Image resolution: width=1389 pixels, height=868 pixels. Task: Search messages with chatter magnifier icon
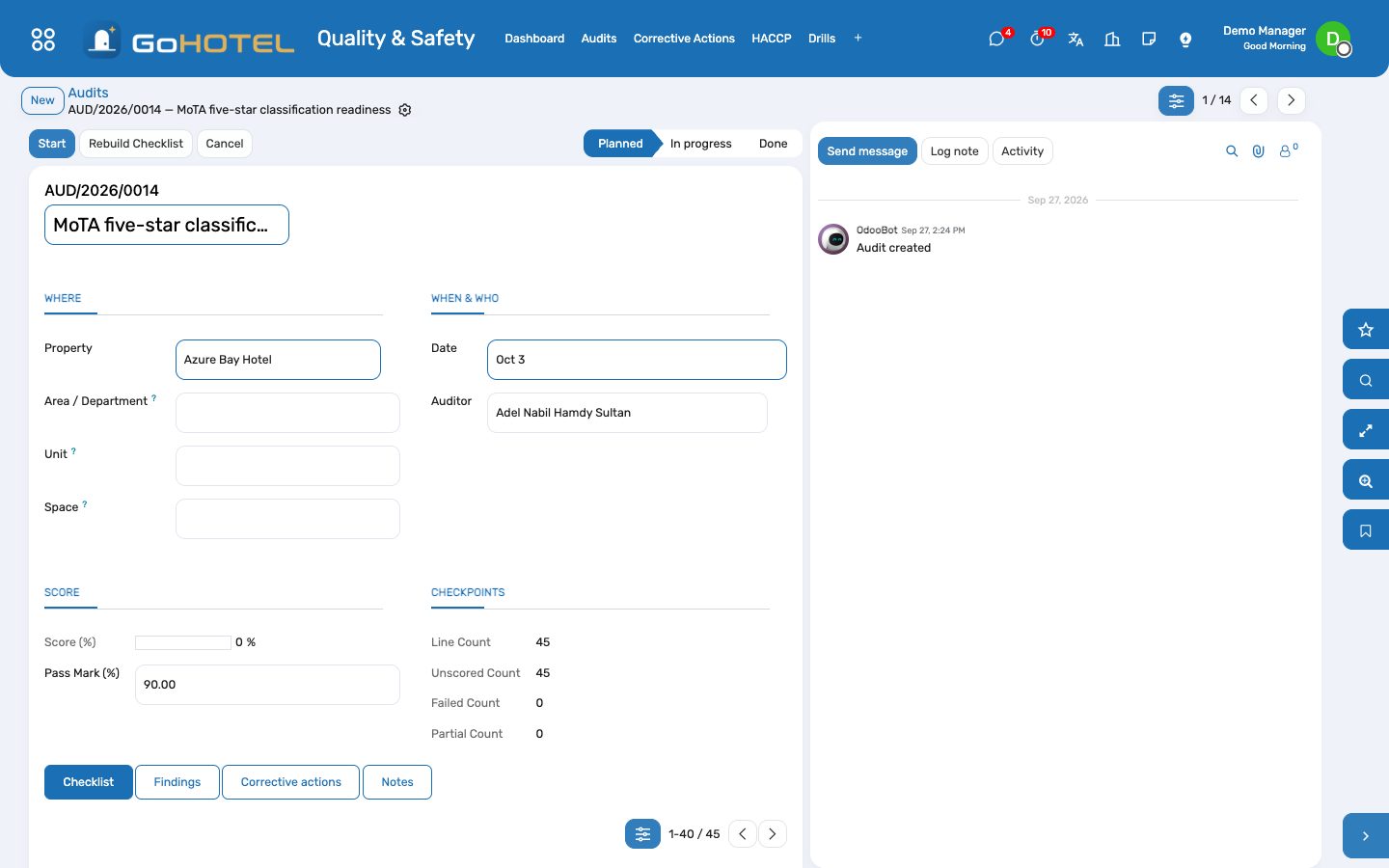tap(1232, 151)
